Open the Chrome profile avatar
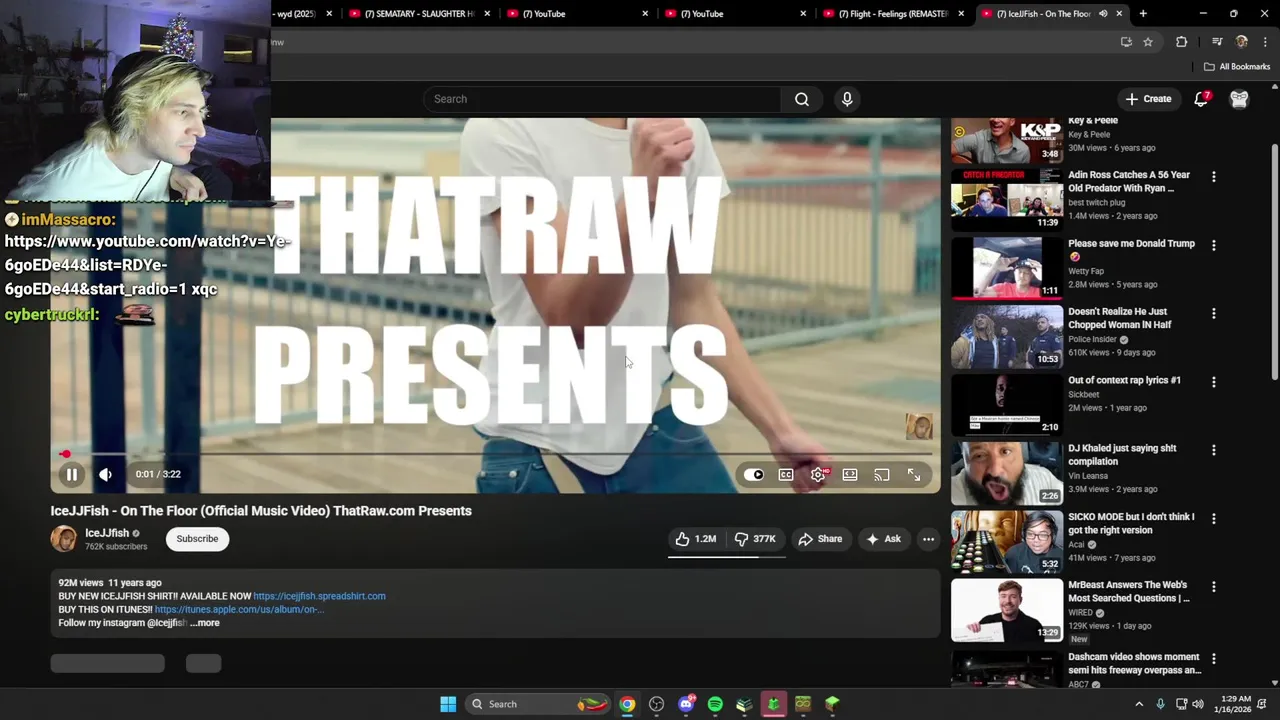1280x720 pixels. 1242,42
